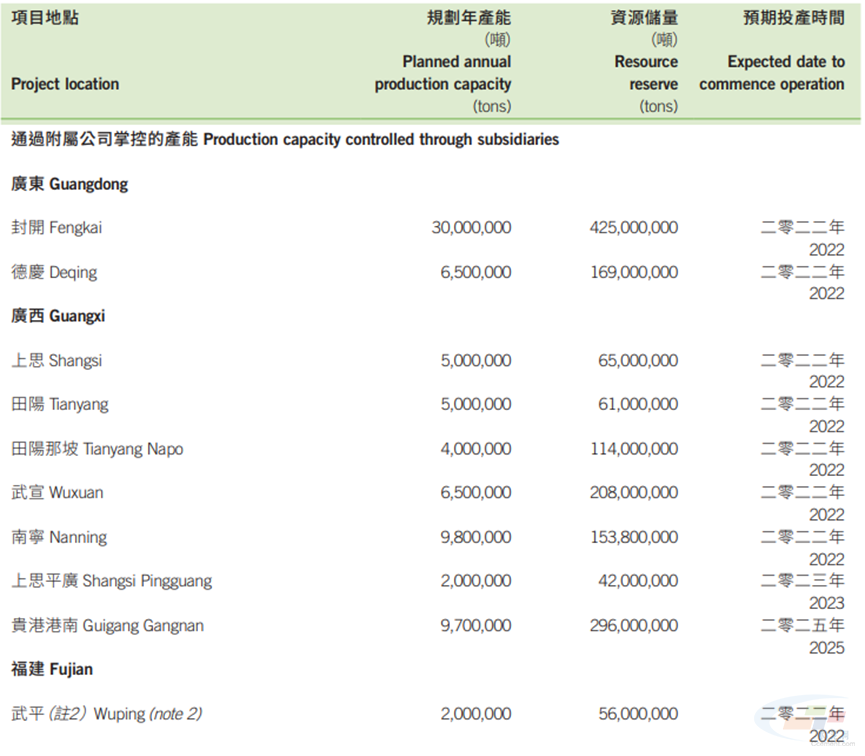Click the Guangxi section heading
865x756 pixels.
(60, 315)
